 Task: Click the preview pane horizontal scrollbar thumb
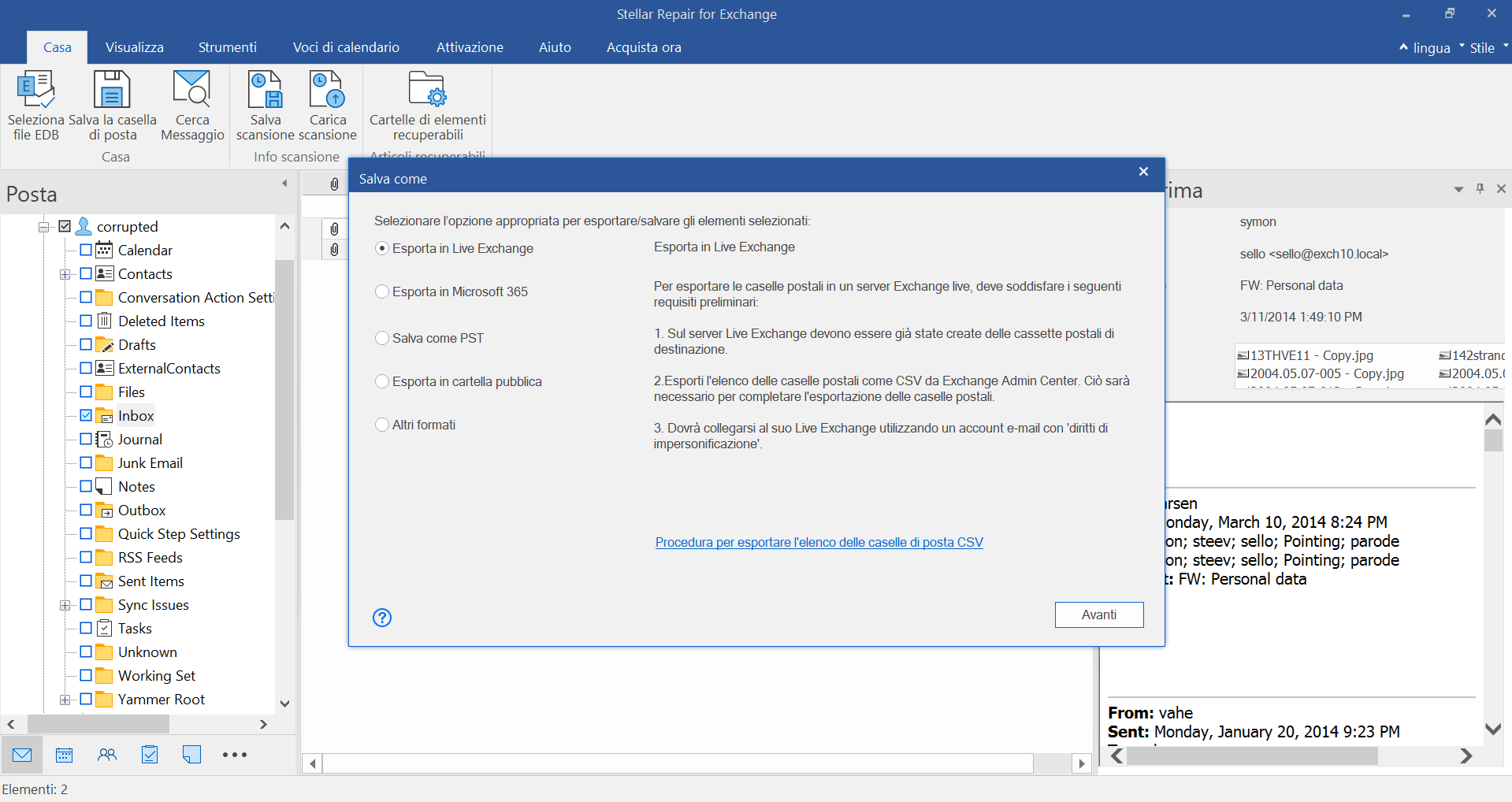1252,756
